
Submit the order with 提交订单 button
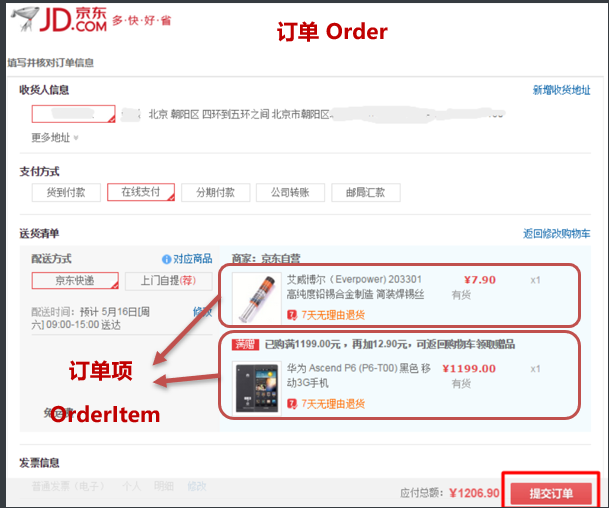551,493
